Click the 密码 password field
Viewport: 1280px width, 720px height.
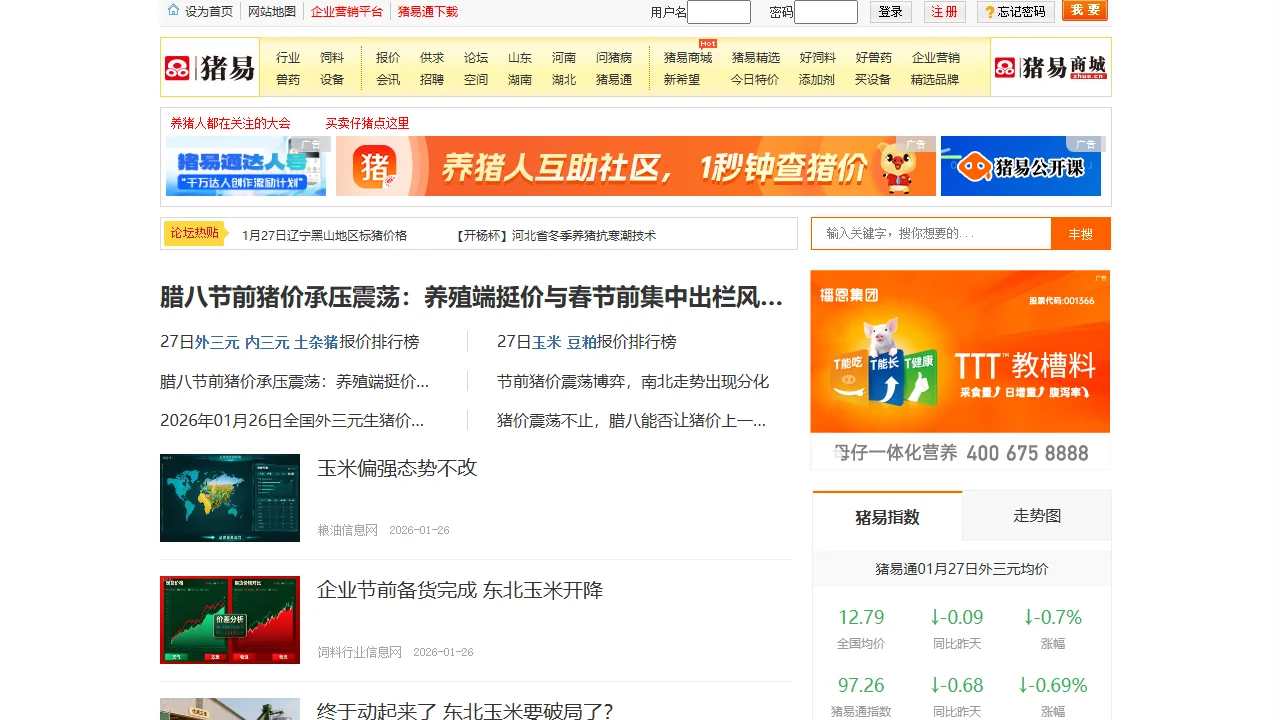coord(828,11)
